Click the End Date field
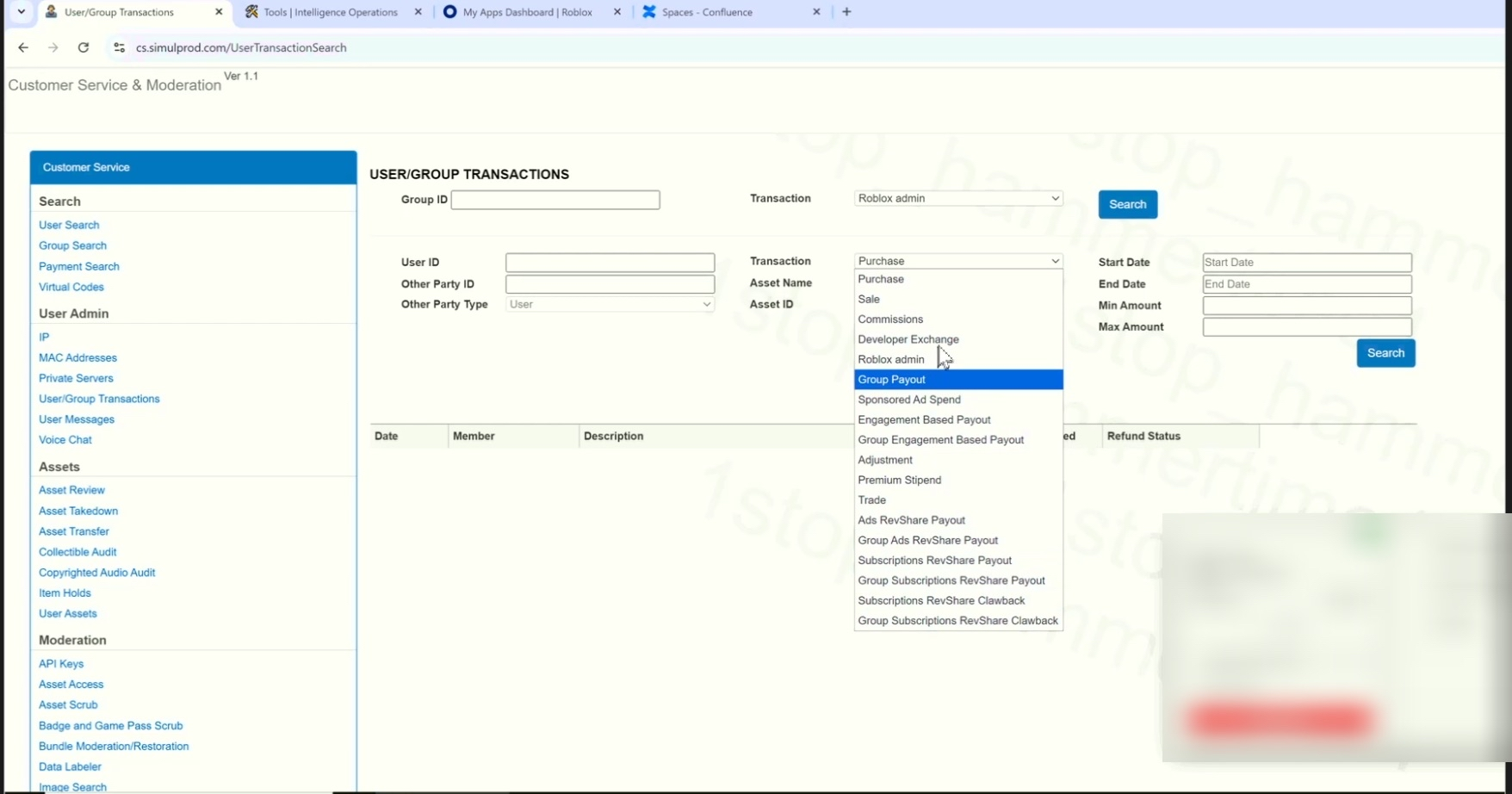Screen dimensions: 1512x794 (1307, 284)
